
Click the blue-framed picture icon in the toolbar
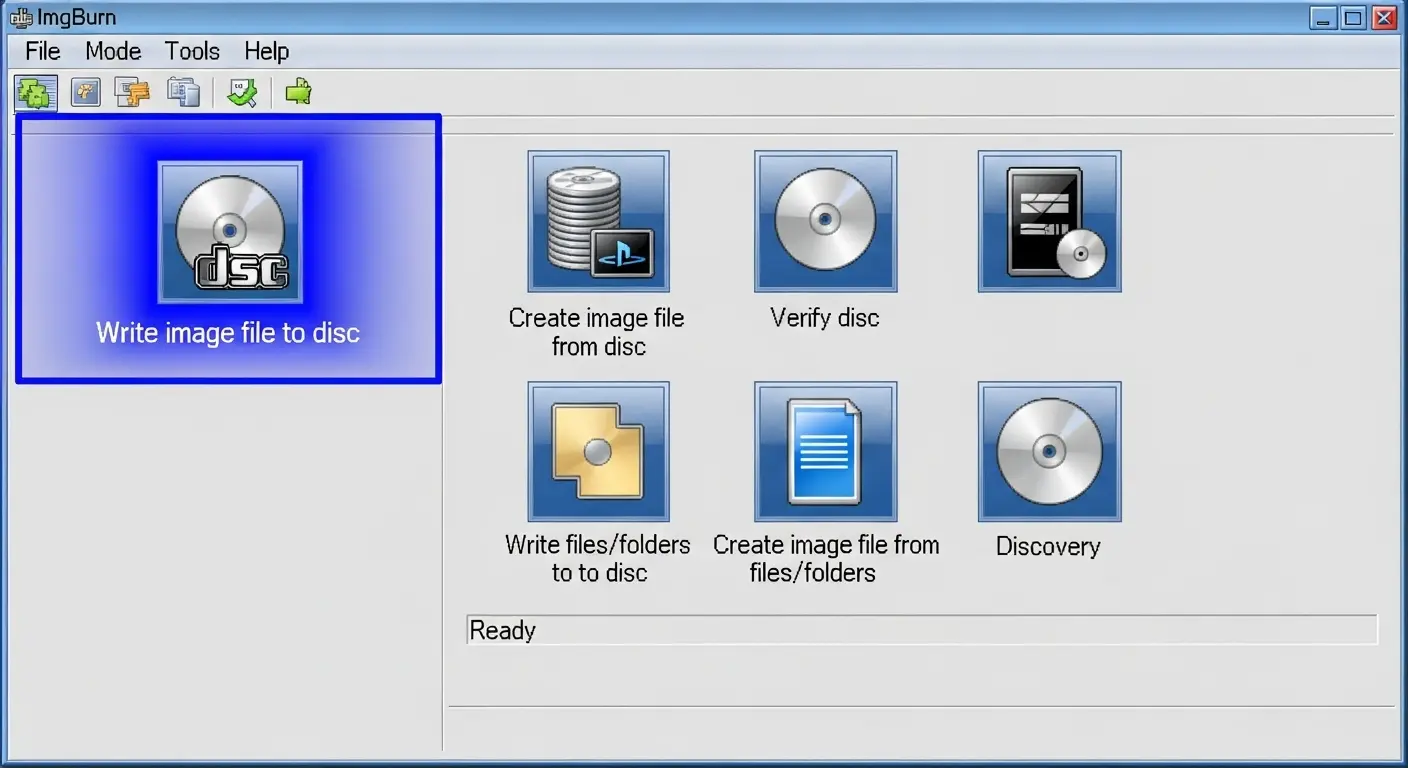click(x=86, y=93)
